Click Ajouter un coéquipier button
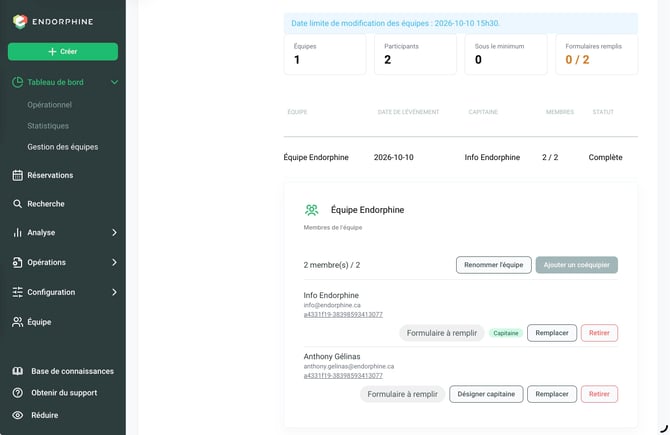Image resolution: width=670 pixels, height=435 pixels. (576, 265)
